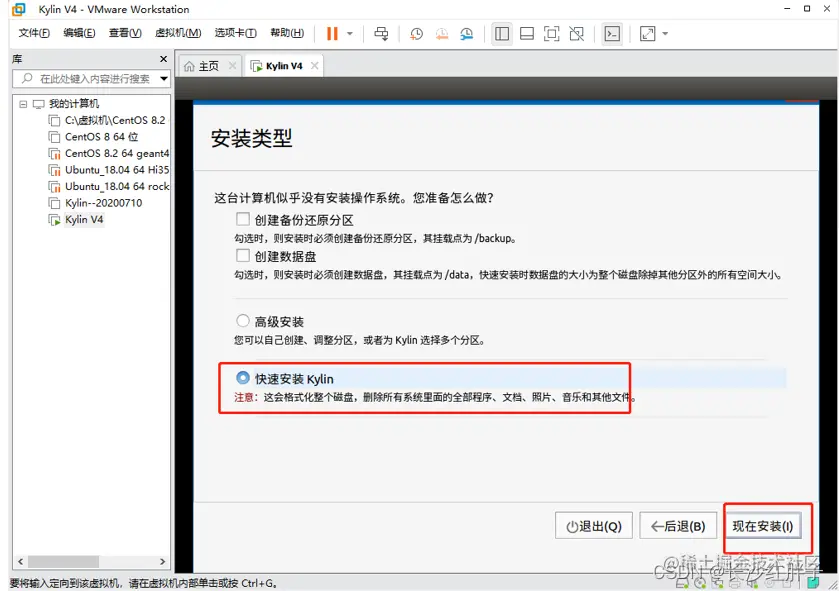Take a snapshot of the virtual machine

[x=417, y=33]
